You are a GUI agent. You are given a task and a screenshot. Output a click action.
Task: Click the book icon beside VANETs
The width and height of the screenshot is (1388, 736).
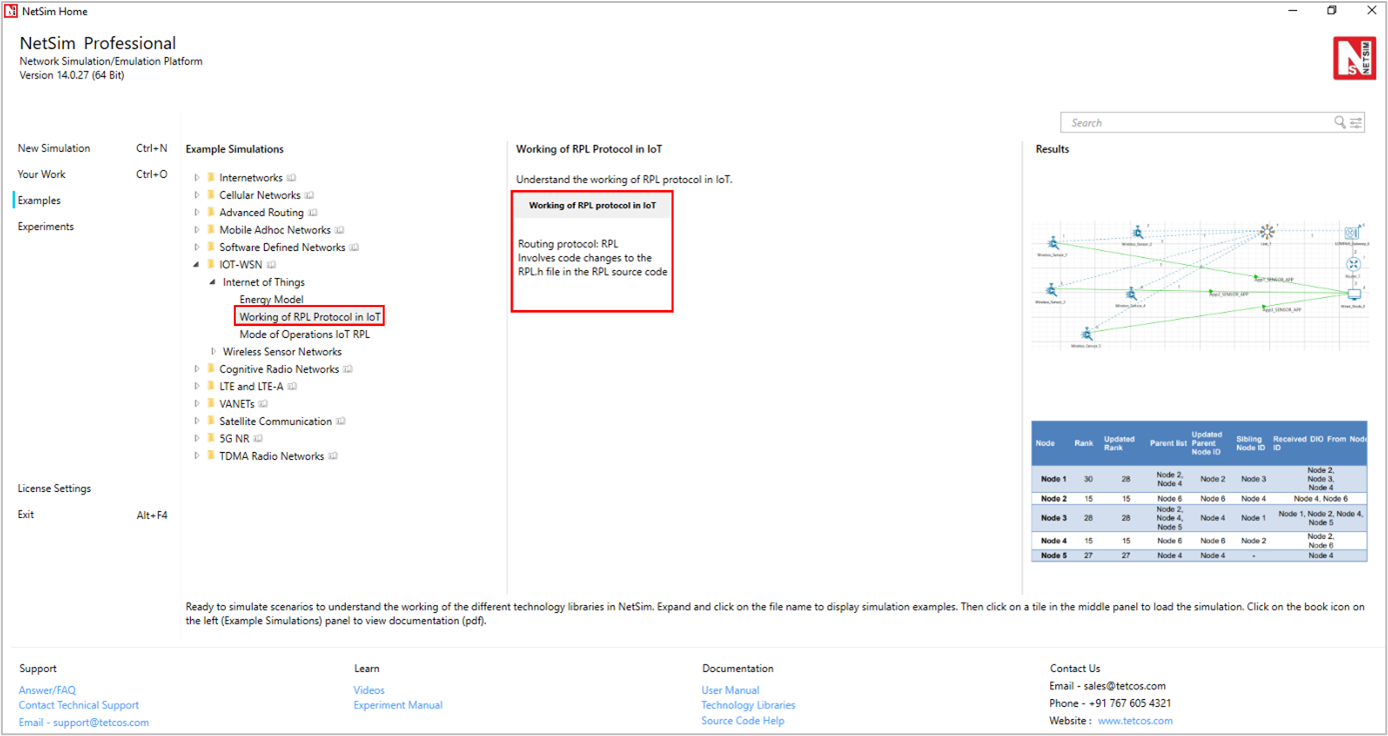tap(263, 404)
